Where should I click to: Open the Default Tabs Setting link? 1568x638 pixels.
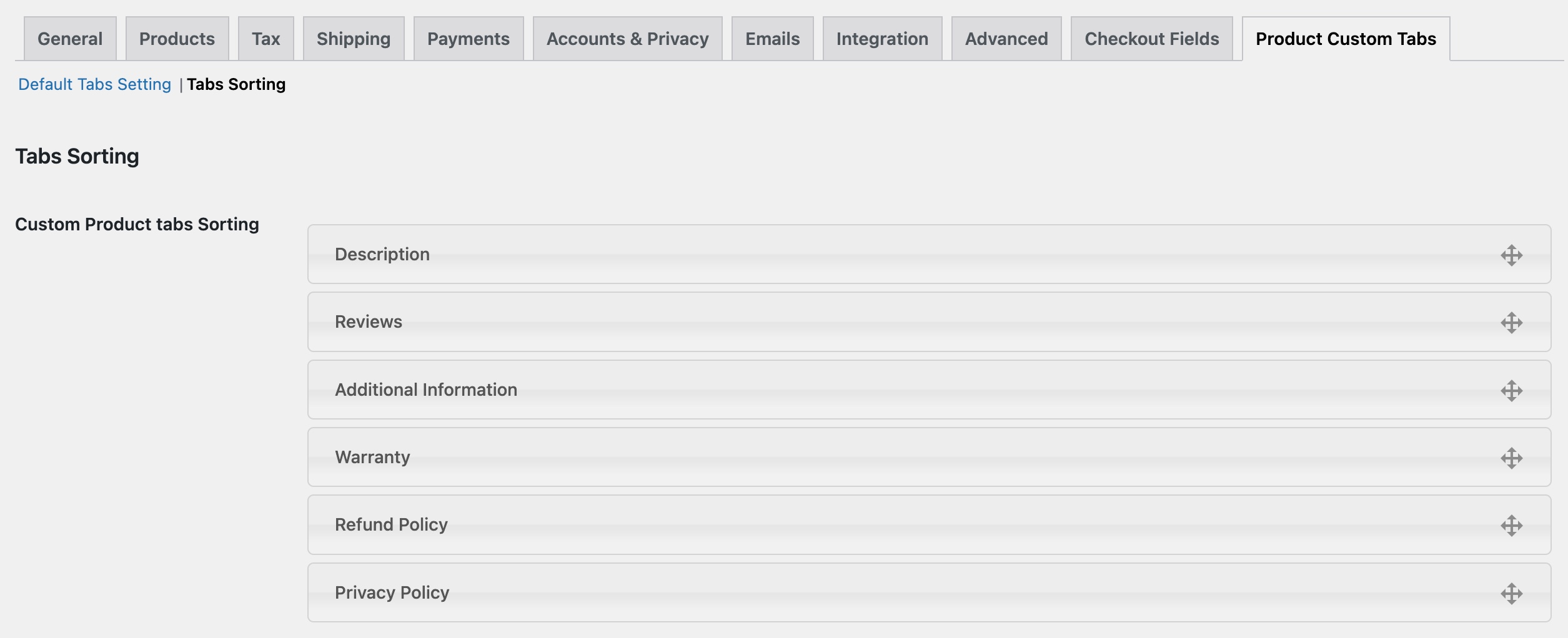[x=94, y=84]
